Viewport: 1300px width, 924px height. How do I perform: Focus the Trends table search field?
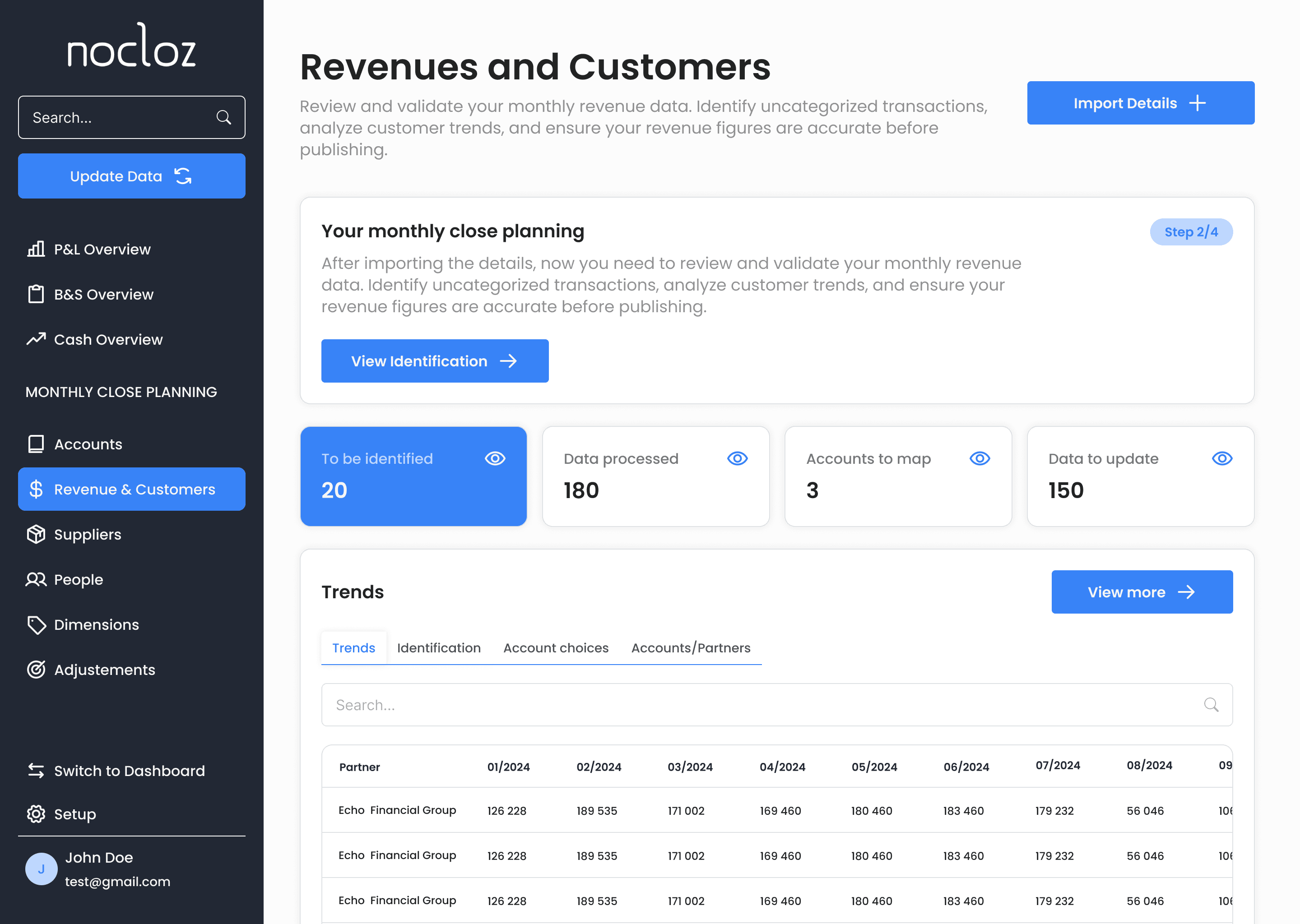763,705
